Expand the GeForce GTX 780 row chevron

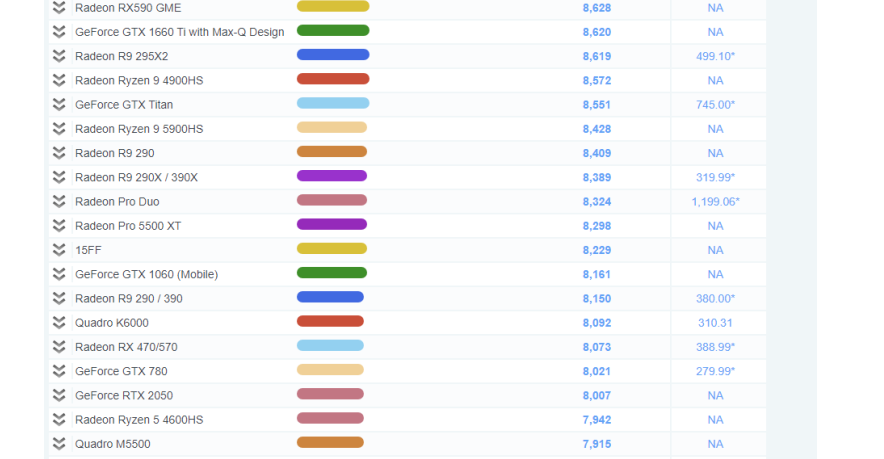coord(59,371)
